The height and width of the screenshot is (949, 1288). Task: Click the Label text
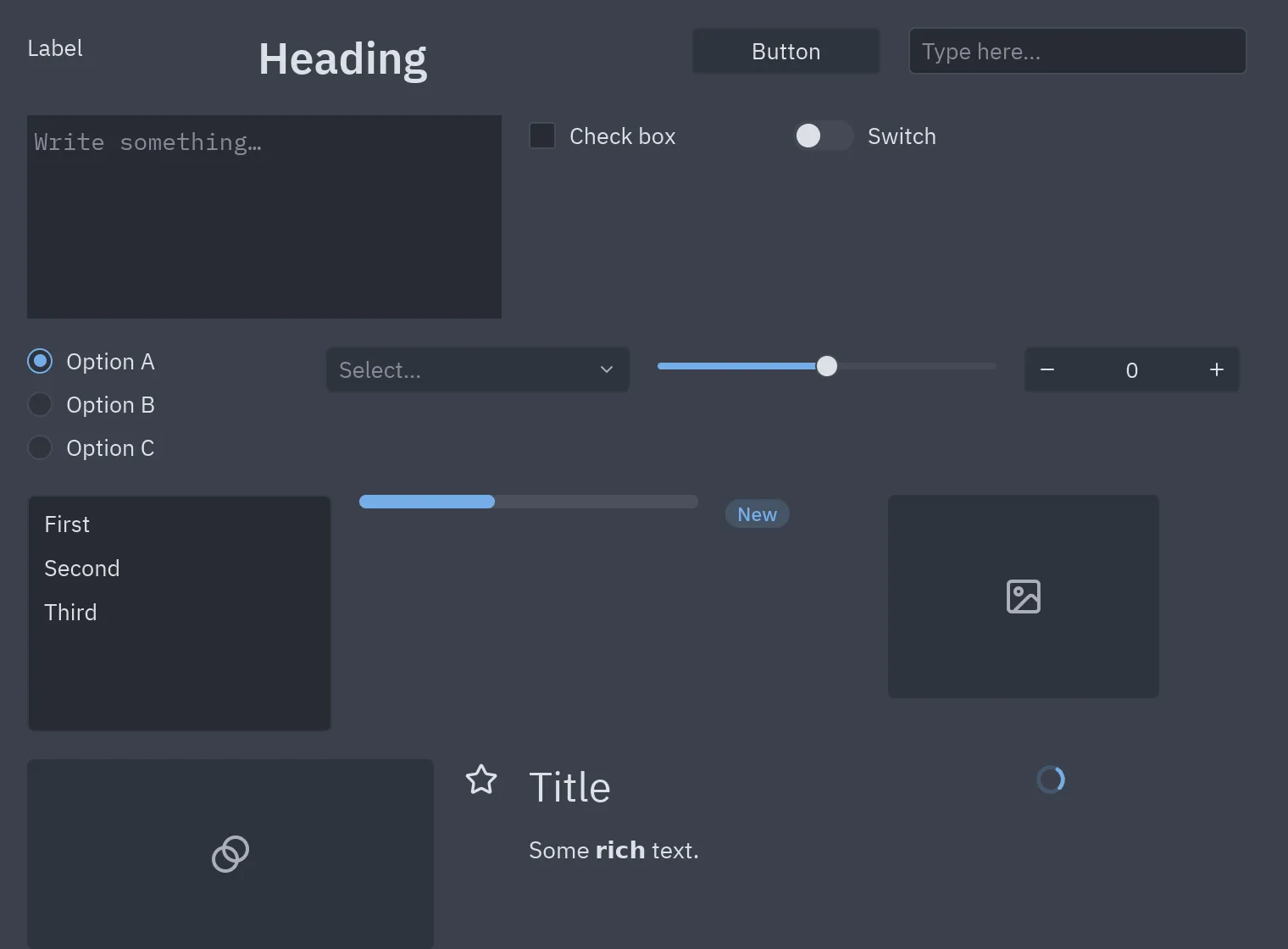point(55,48)
